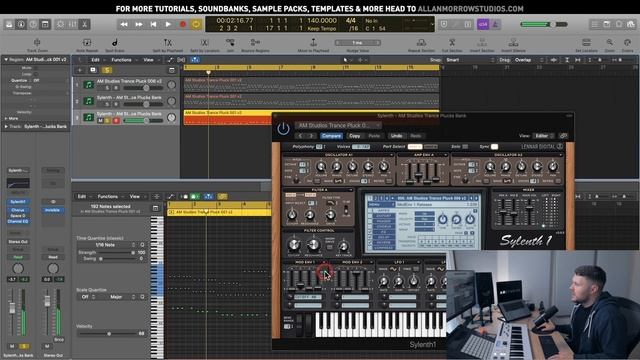The height and width of the screenshot is (360, 640).
Task: Go to beginning with transport button
Action: pyautogui.click(x=153, y=24)
